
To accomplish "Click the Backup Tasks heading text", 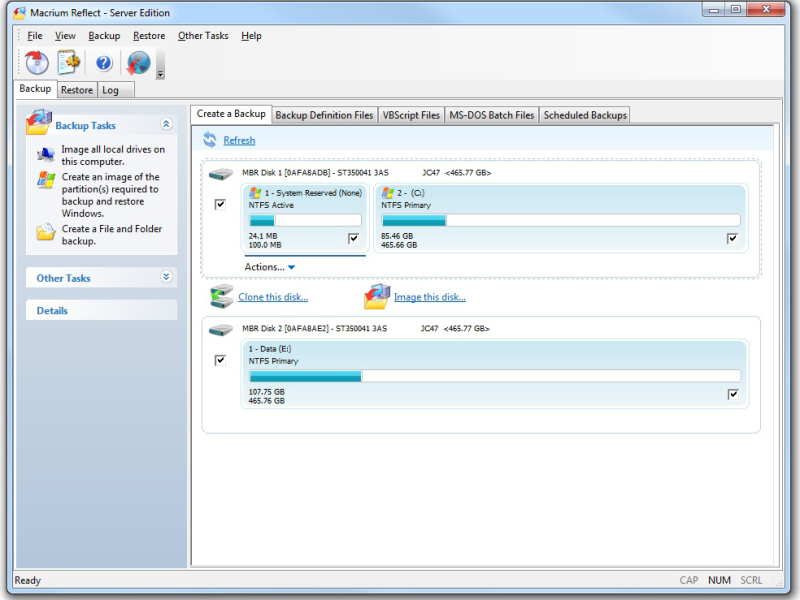I will pyautogui.click(x=86, y=126).
